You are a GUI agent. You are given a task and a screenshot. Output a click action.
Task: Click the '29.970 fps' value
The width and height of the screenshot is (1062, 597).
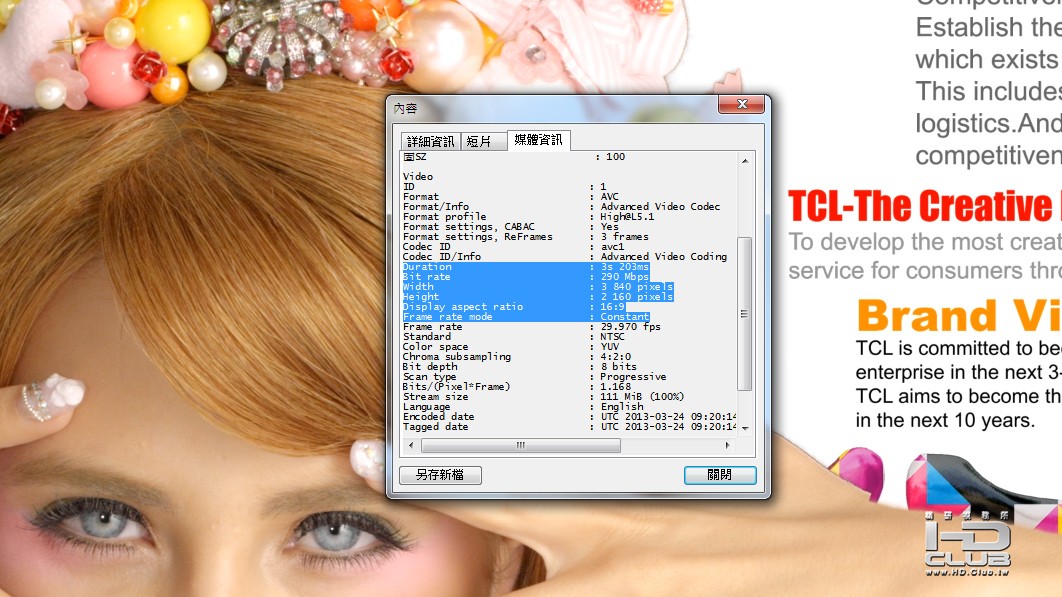click(x=631, y=327)
